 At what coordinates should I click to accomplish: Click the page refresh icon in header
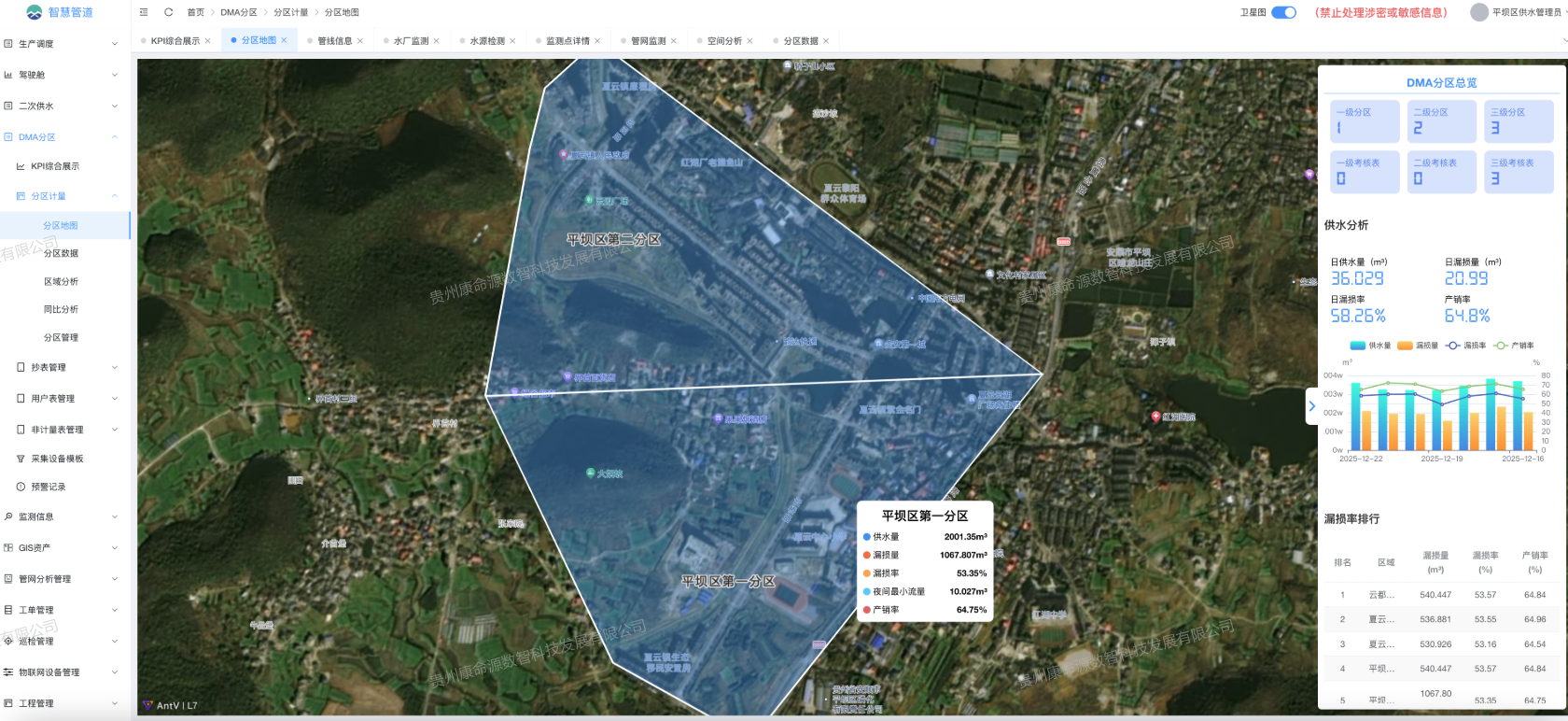click(169, 12)
